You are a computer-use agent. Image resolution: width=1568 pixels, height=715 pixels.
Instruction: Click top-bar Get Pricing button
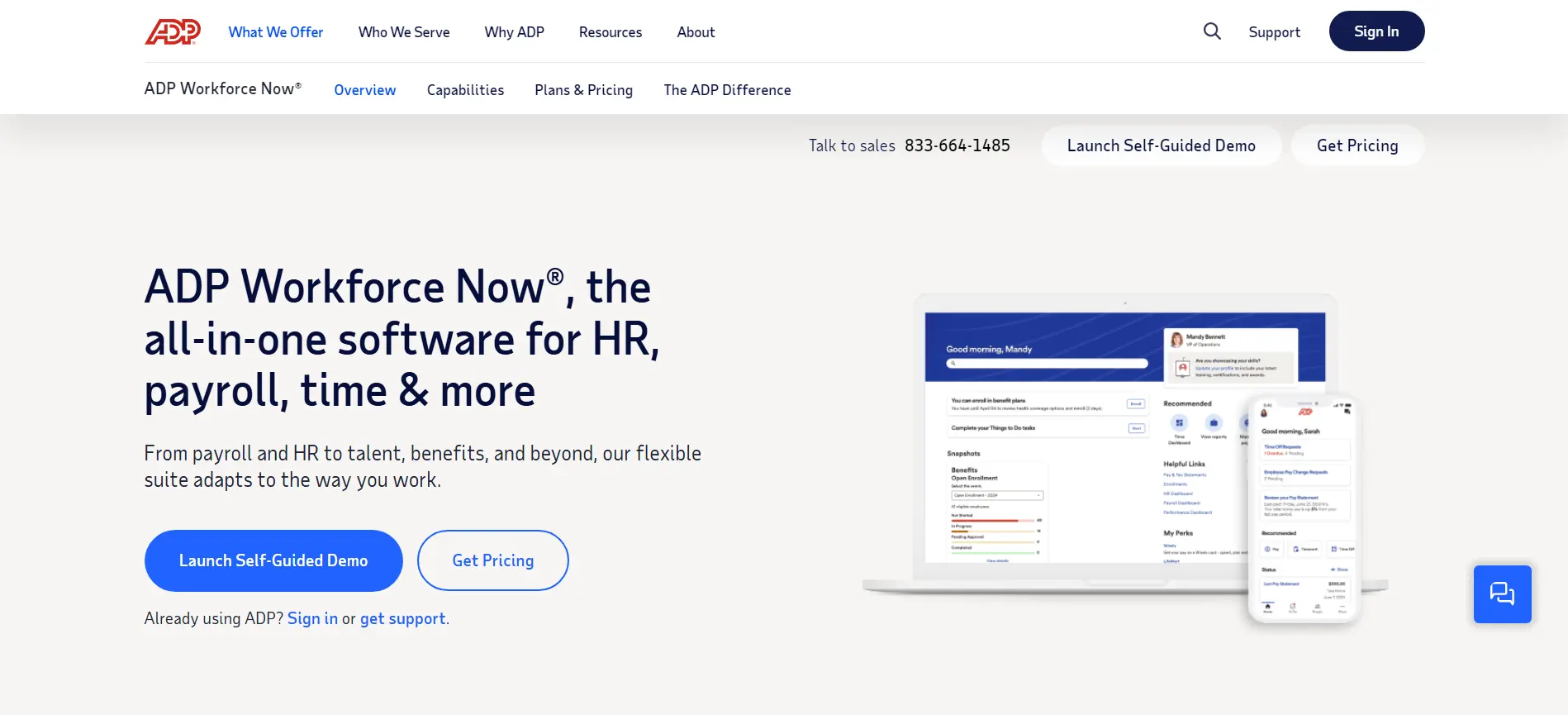pyautogui.click(x=1357, y=145)
